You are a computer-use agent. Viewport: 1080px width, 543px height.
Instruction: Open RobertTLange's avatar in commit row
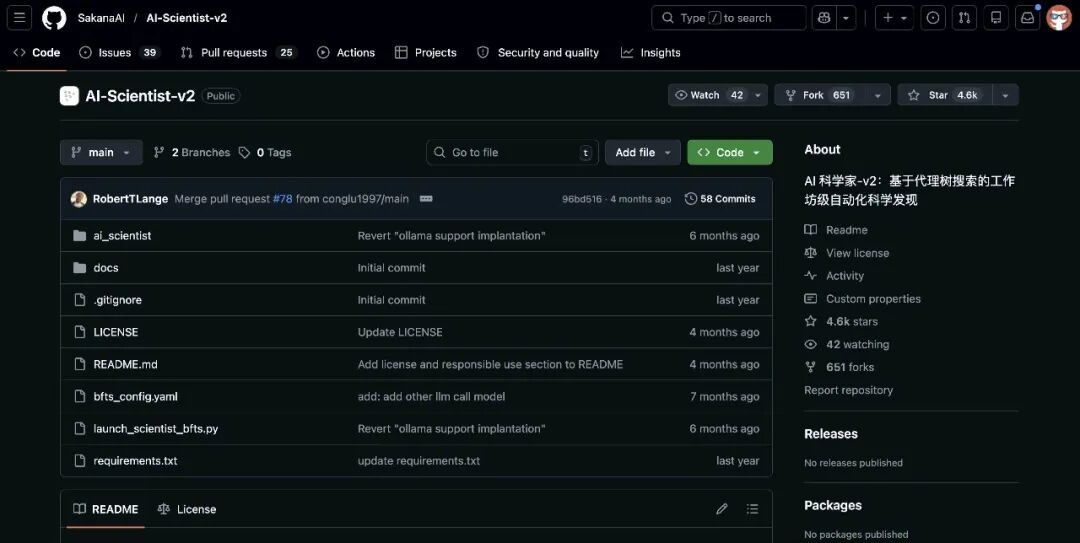[79, 198]
